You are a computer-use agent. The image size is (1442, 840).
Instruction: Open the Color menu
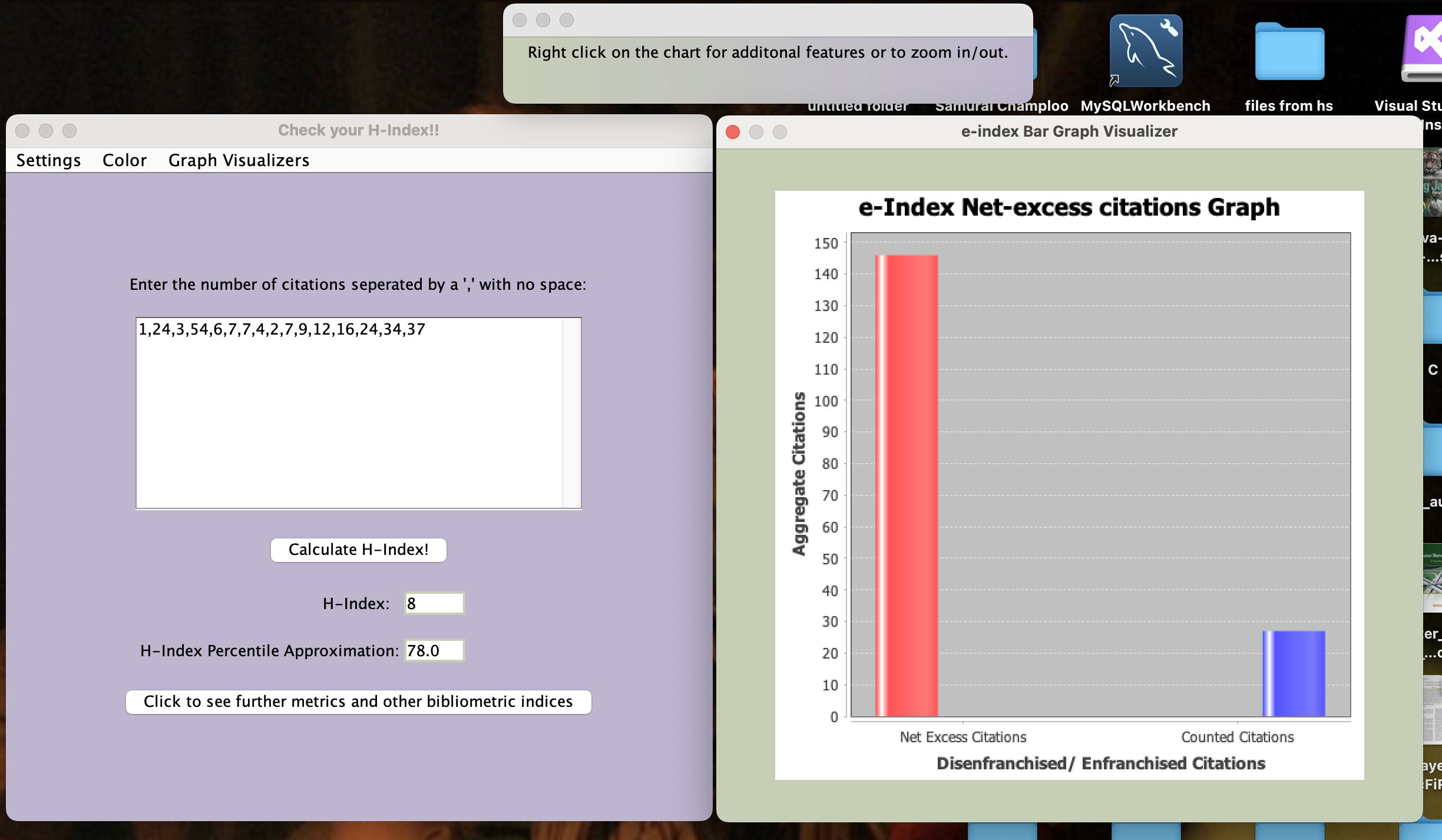coord(124,160)
